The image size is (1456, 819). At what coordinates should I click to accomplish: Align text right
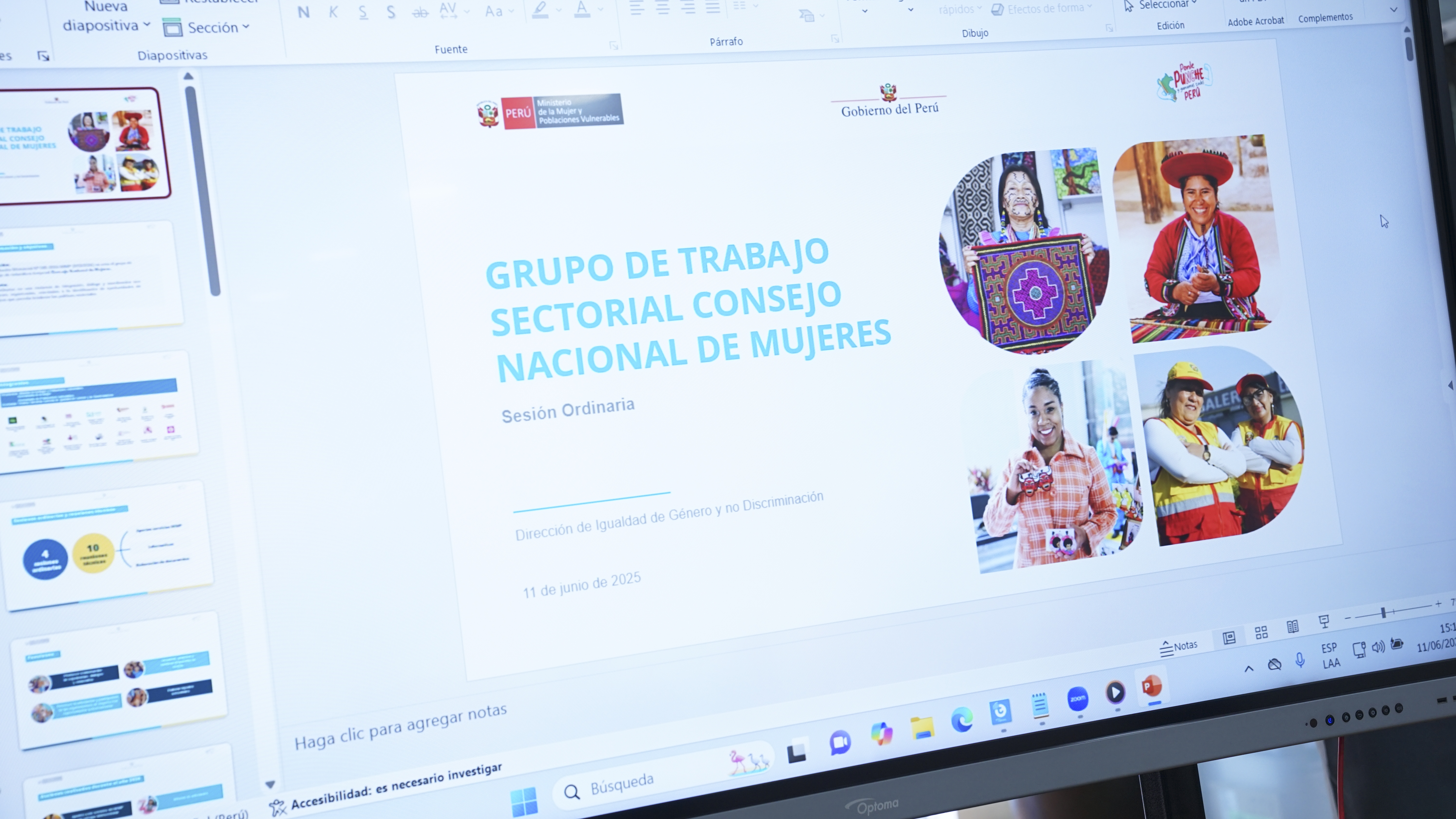point(688,7)
